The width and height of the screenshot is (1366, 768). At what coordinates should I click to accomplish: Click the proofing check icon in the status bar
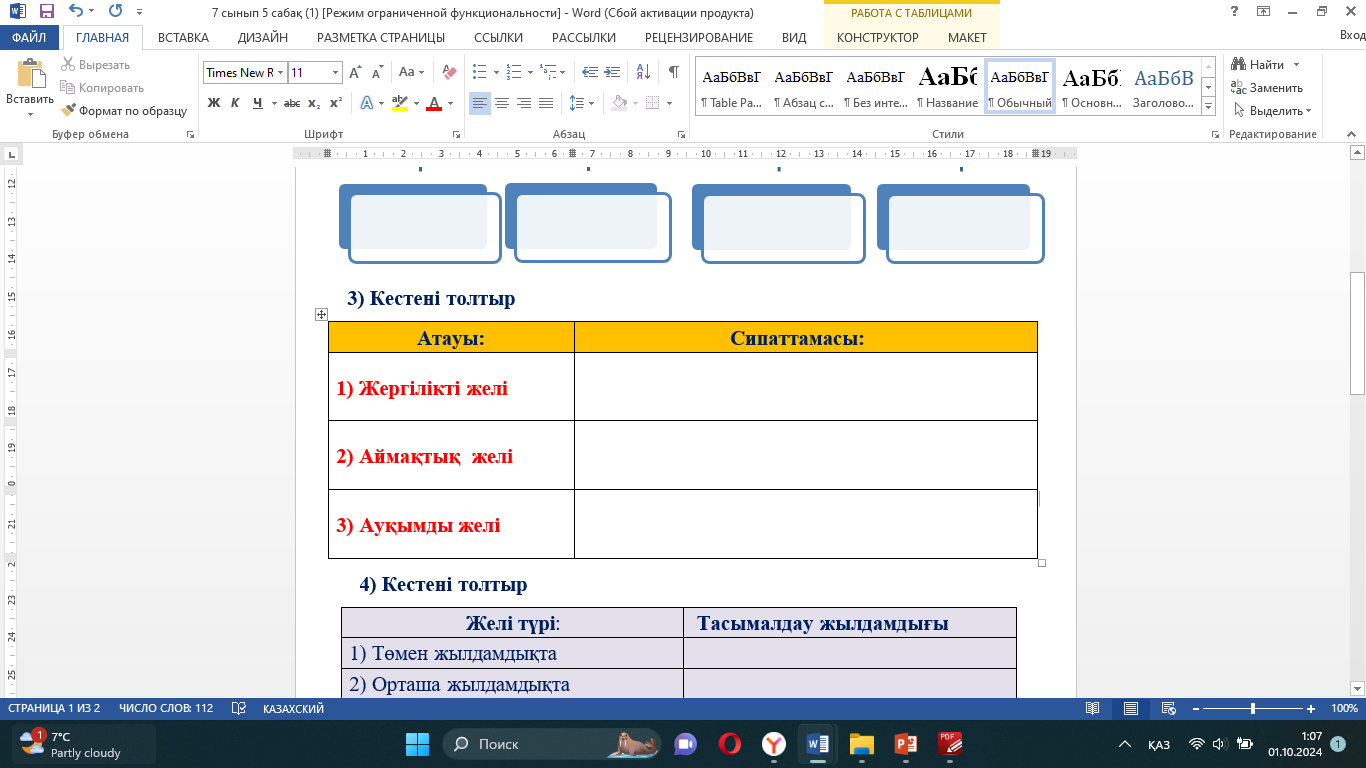(239, 708)
